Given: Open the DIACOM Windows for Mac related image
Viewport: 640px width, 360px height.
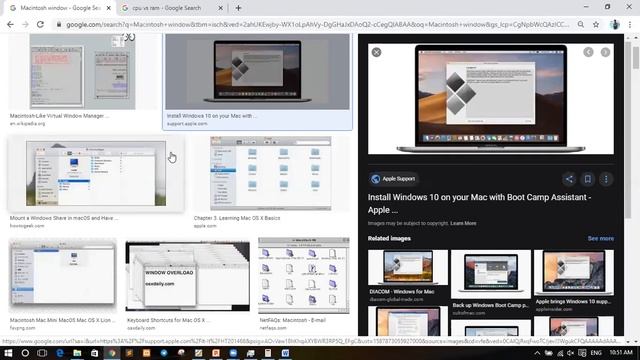Looking at the screenshot, I should (x=407, y=267).
